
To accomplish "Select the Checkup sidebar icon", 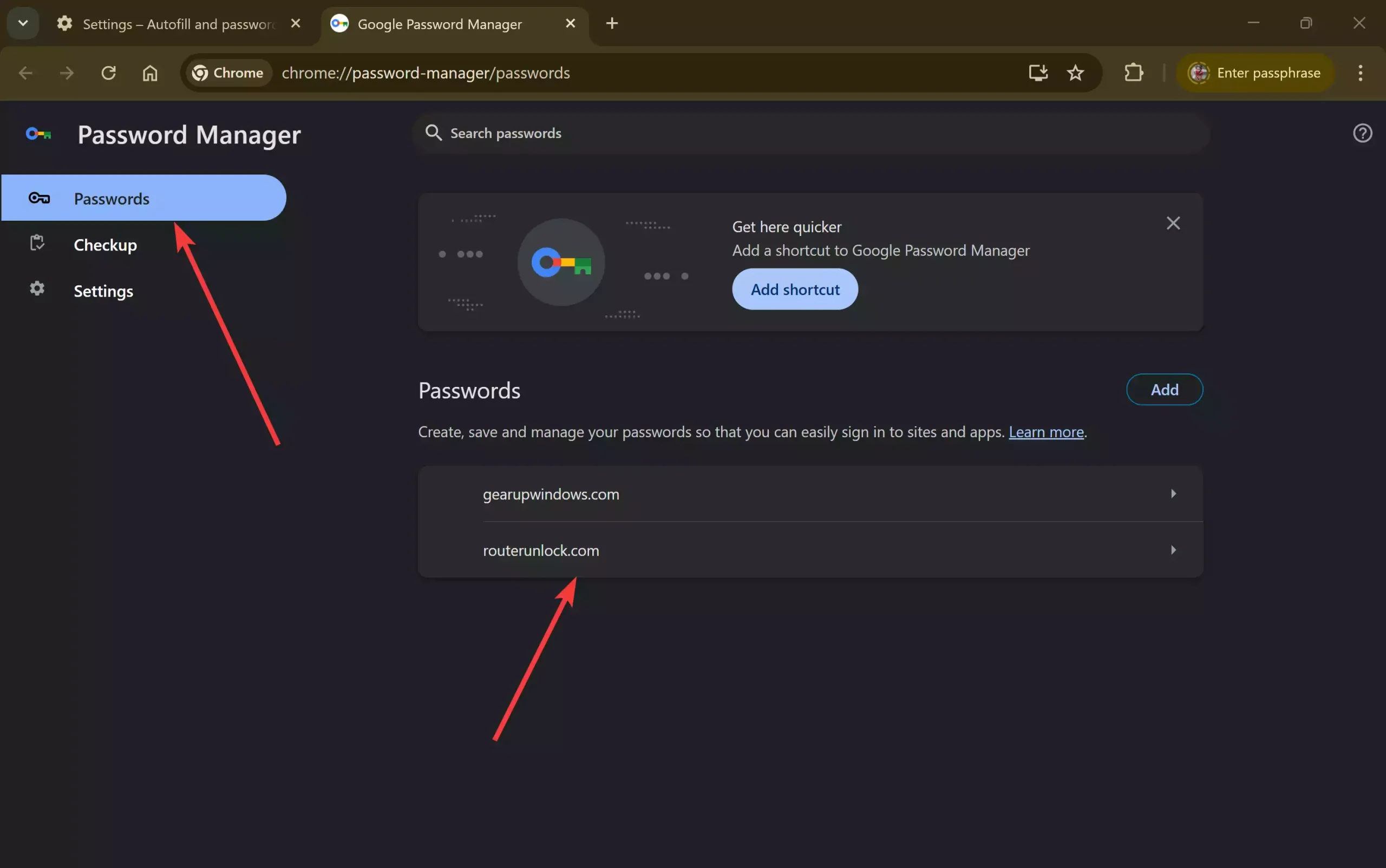I will coord(36,243).
